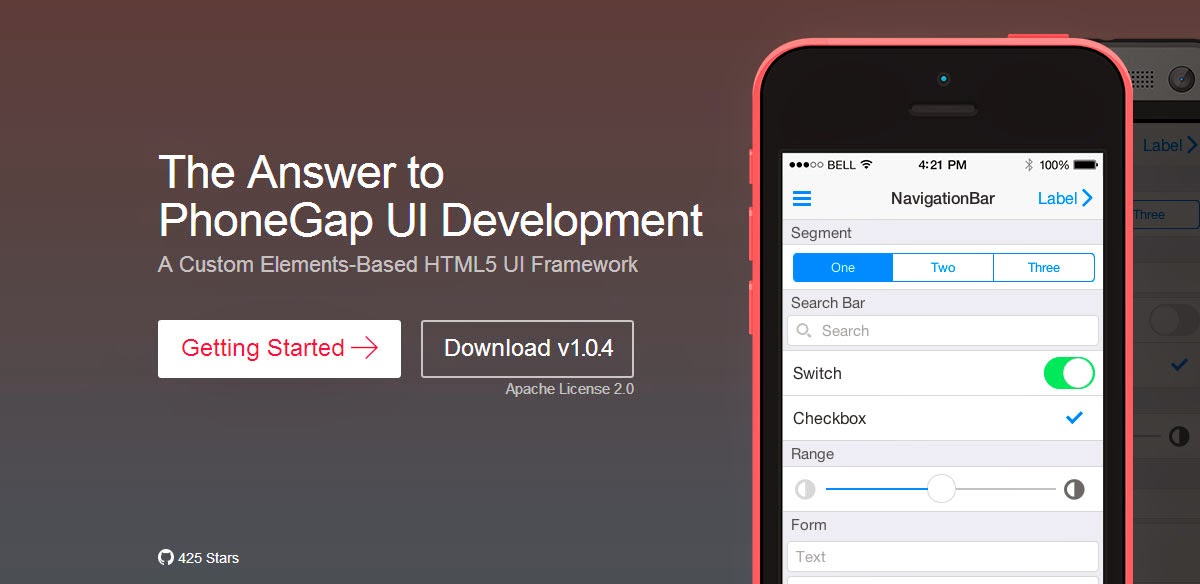Click the NavigationBar title text

pos(943,198)
